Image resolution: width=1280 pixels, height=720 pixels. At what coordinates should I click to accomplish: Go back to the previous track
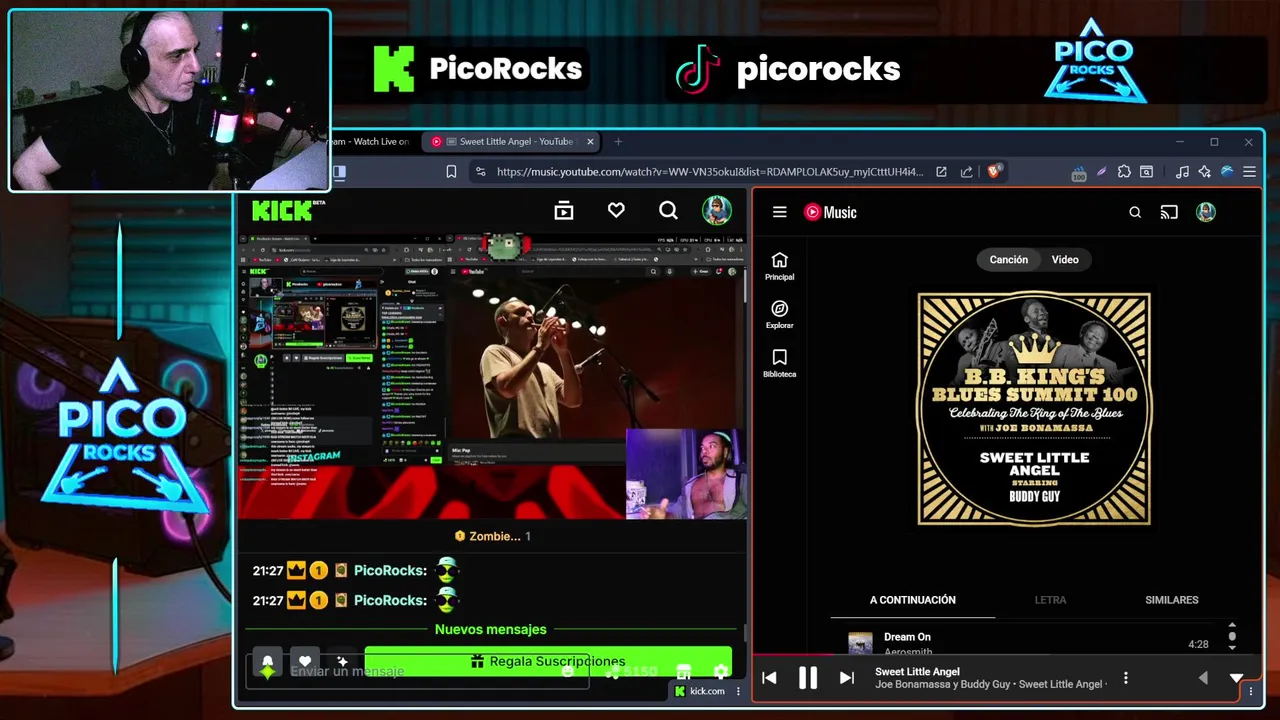coord(769,678)
